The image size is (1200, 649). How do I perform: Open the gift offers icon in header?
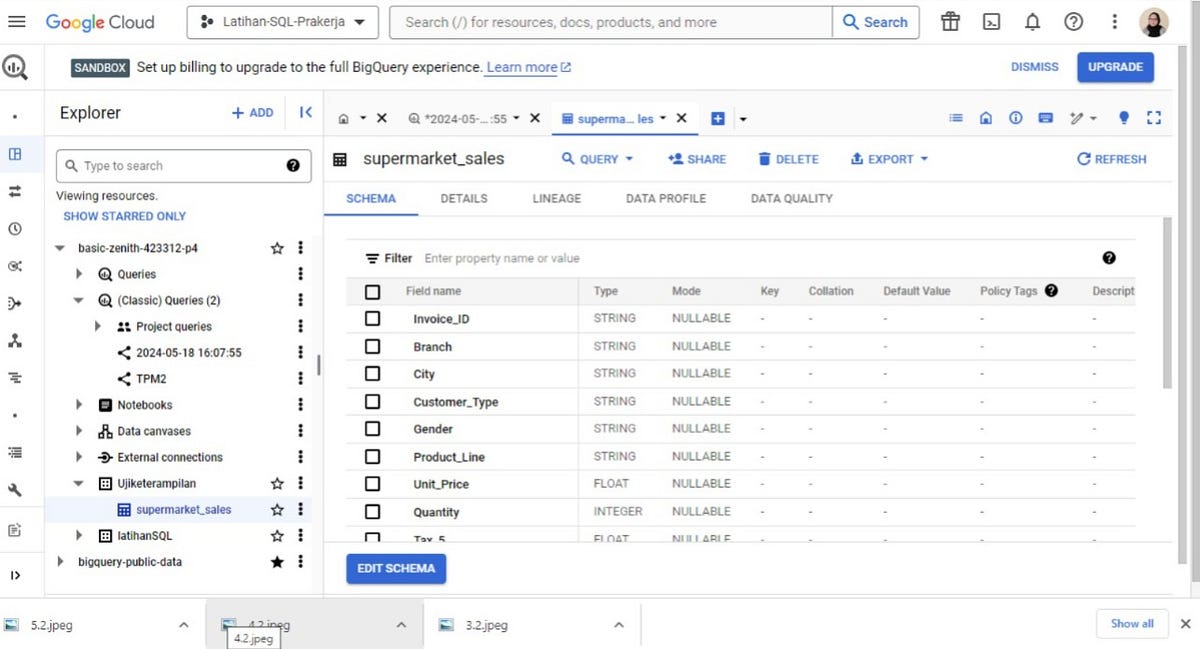coord(949,20)
